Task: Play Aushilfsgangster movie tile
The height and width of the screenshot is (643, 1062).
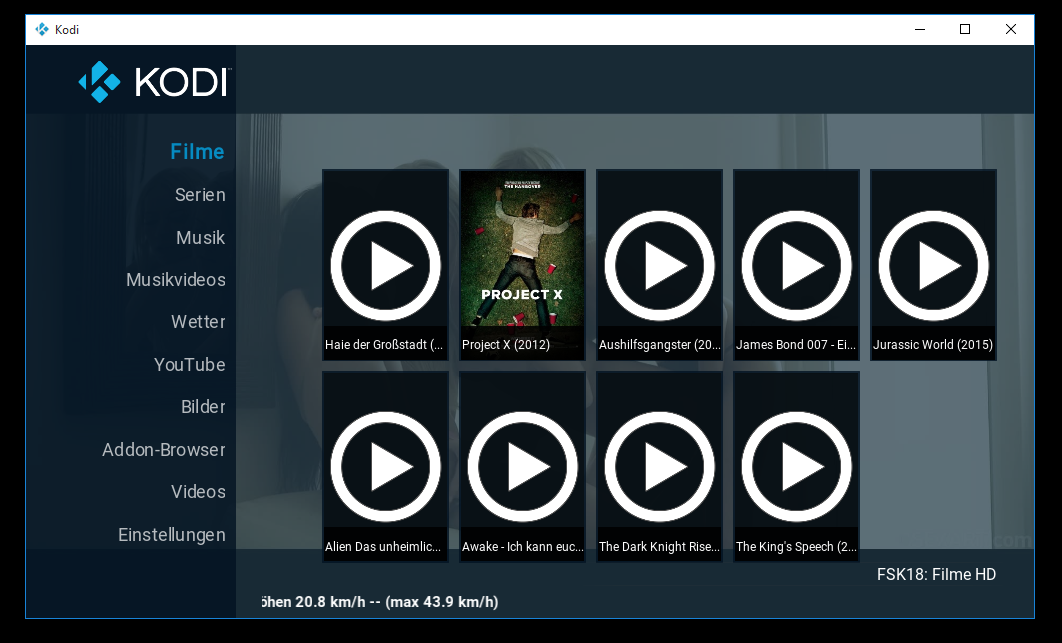Action: point(659,265)
